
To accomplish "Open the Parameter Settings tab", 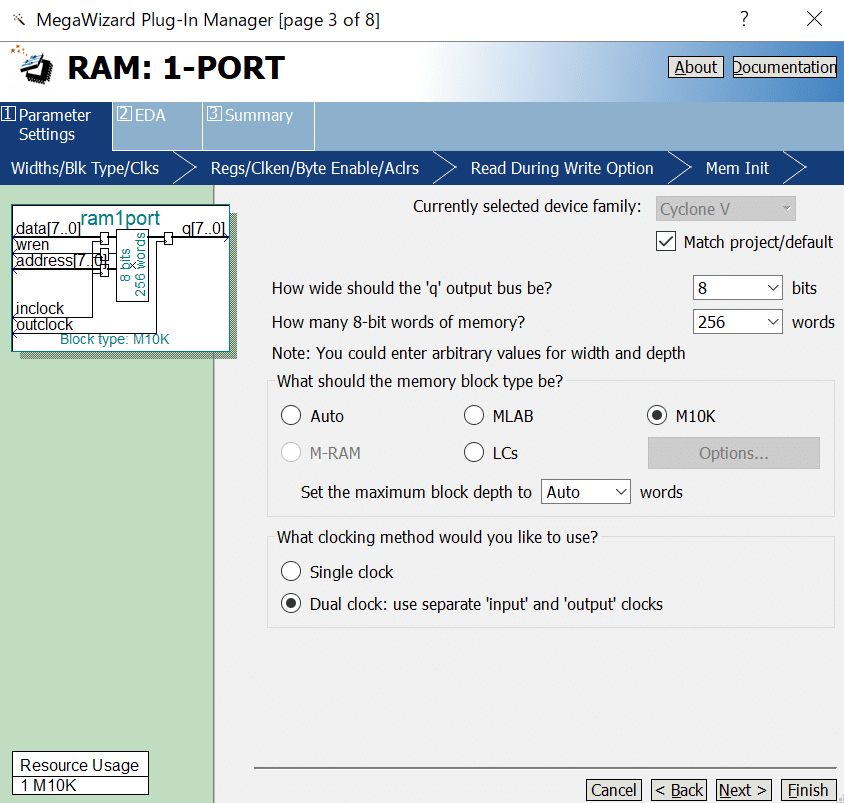I will click(55, 125).
